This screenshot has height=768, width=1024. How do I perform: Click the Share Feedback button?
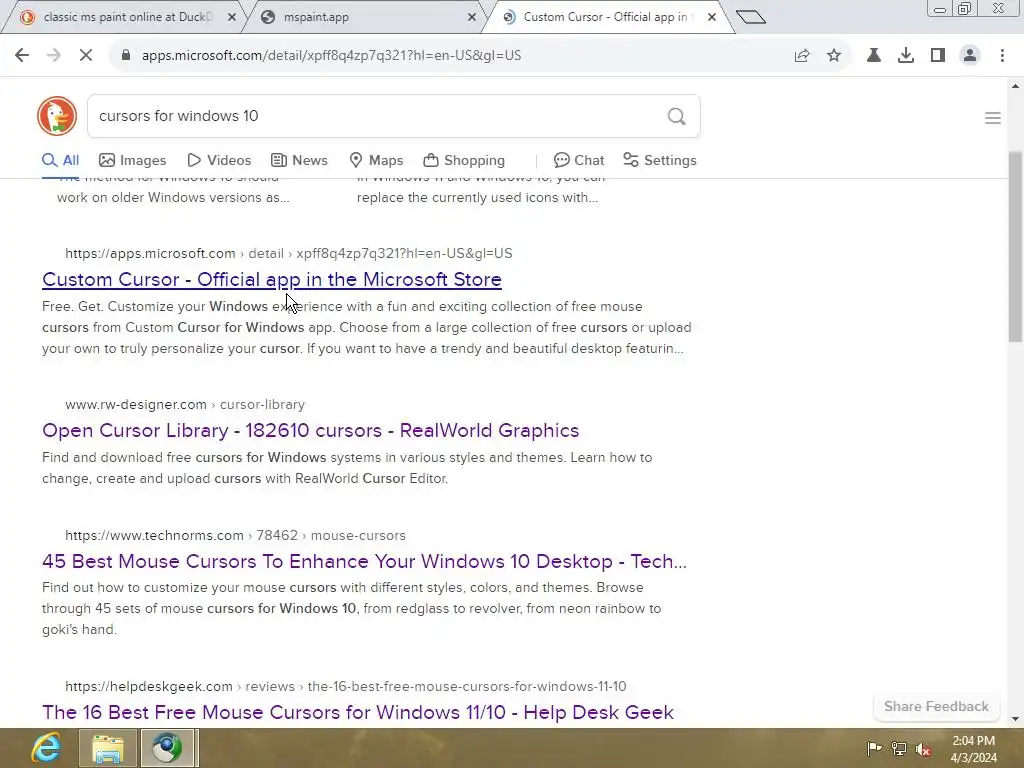[x=936, y=707]
